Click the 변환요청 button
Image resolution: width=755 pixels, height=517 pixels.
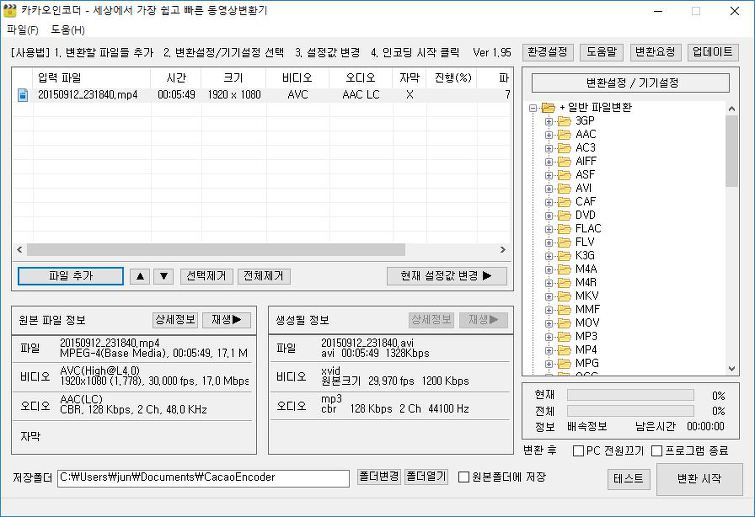click(x=655, y=52)
